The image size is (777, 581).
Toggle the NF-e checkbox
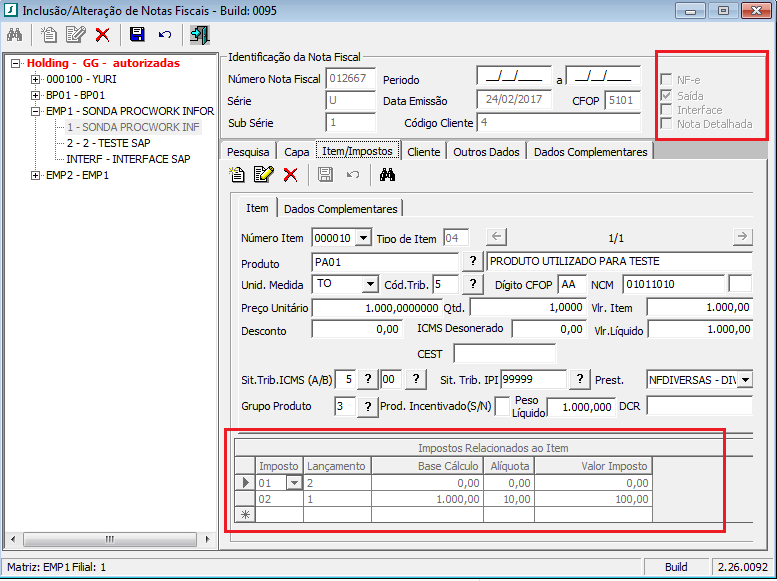coord(667,78)
